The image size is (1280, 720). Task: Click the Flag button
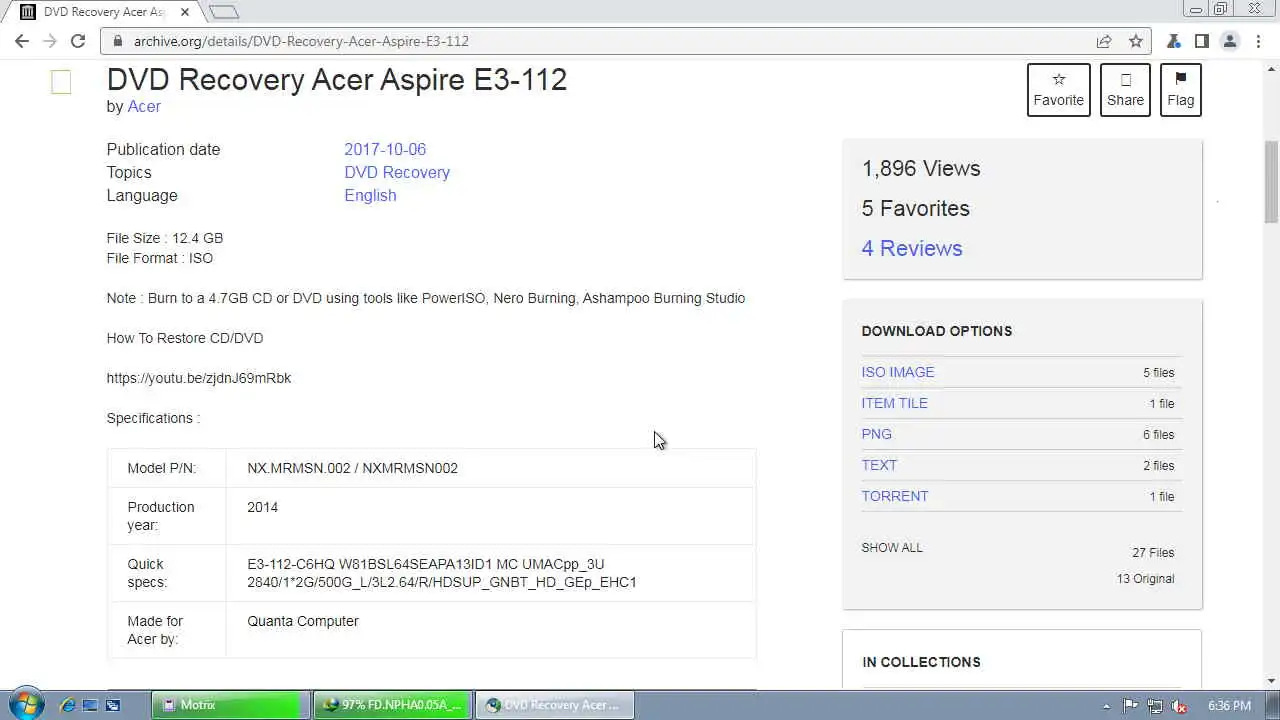pos(1181,90)
